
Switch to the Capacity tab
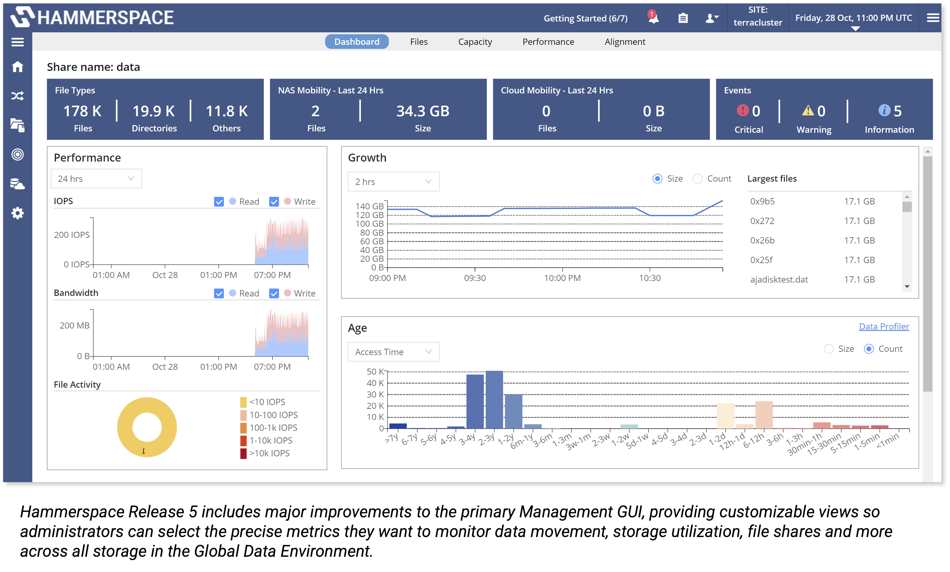coord(475,42)
